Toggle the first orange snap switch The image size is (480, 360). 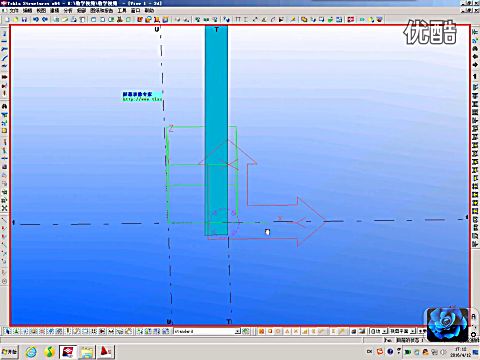(261, 331)
